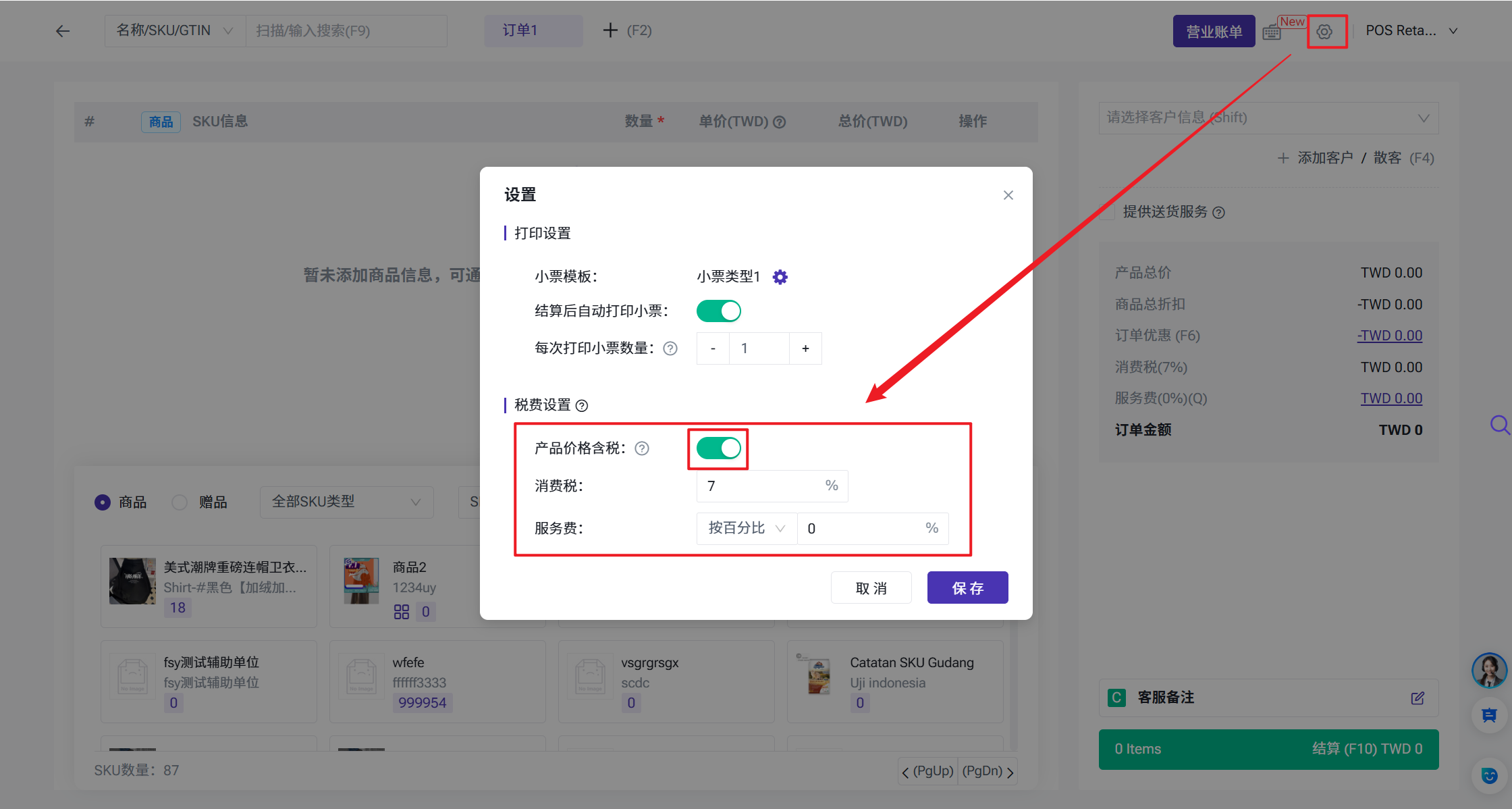Select the 赠品 radio button
This screenshot has height=809, width=1512.
(x=180, y=502)
